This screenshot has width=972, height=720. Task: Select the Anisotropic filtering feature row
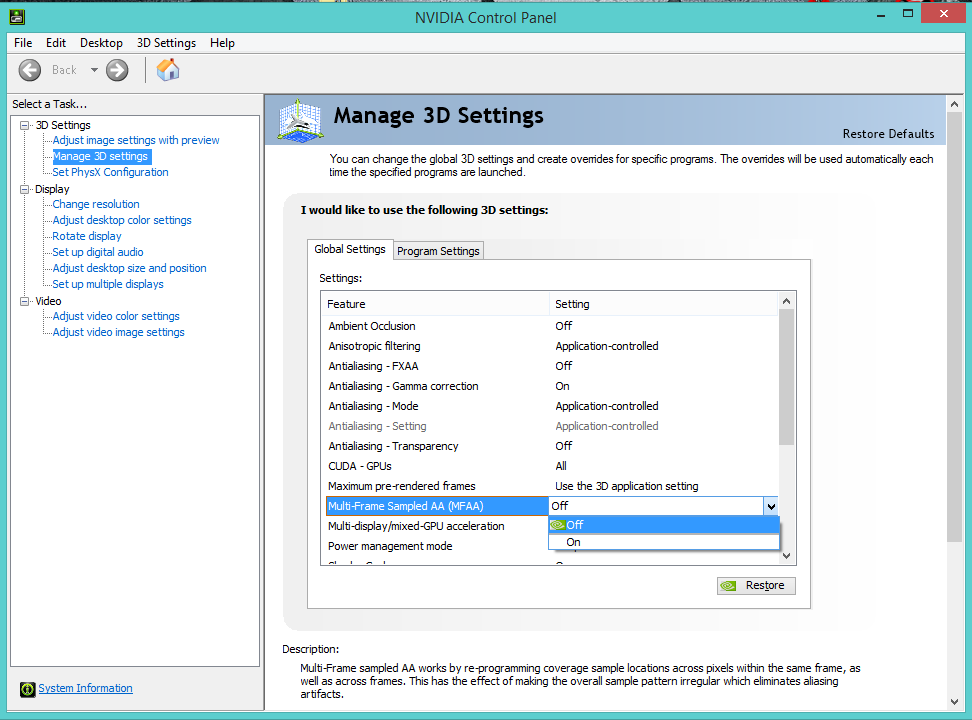point(552,346)
